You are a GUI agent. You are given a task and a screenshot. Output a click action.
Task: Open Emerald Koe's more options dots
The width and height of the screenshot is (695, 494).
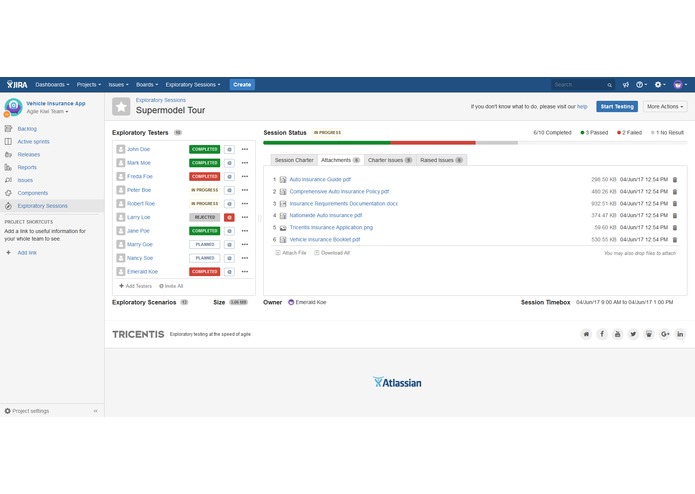[x=245, y=272]
